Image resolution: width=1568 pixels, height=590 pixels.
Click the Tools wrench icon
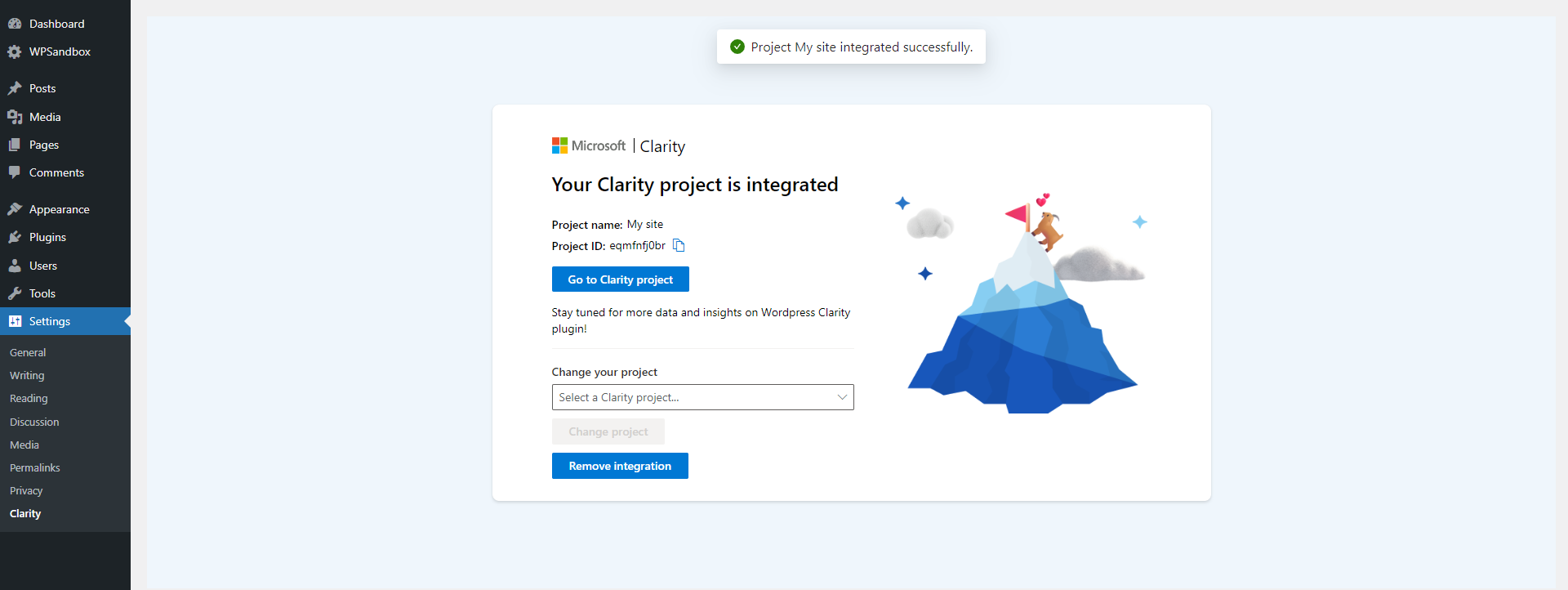point(15,293)
